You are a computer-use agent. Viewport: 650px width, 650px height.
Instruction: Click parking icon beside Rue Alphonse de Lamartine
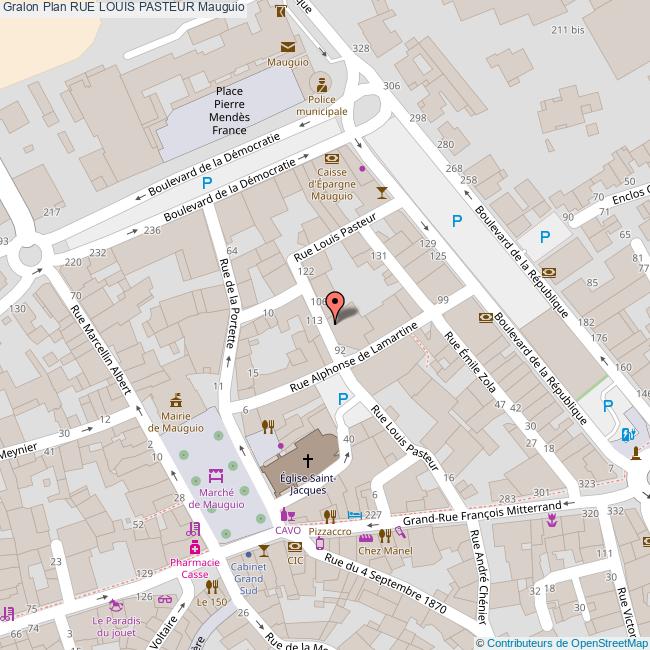tap(343, 399)
